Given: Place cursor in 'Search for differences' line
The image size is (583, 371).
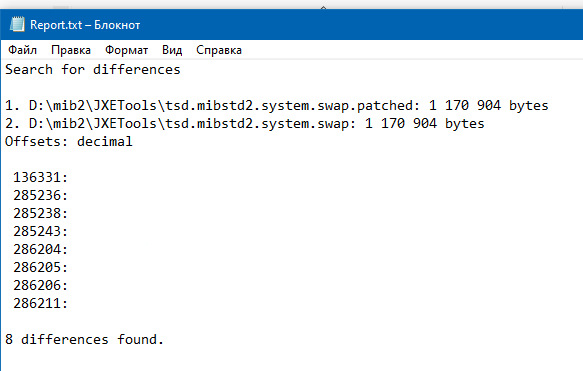Looking at the screenshot, I should click(x=93, y=70).
